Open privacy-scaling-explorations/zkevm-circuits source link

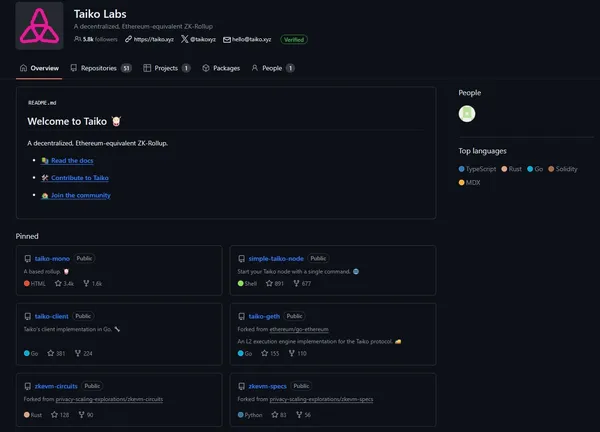[109, 399]
